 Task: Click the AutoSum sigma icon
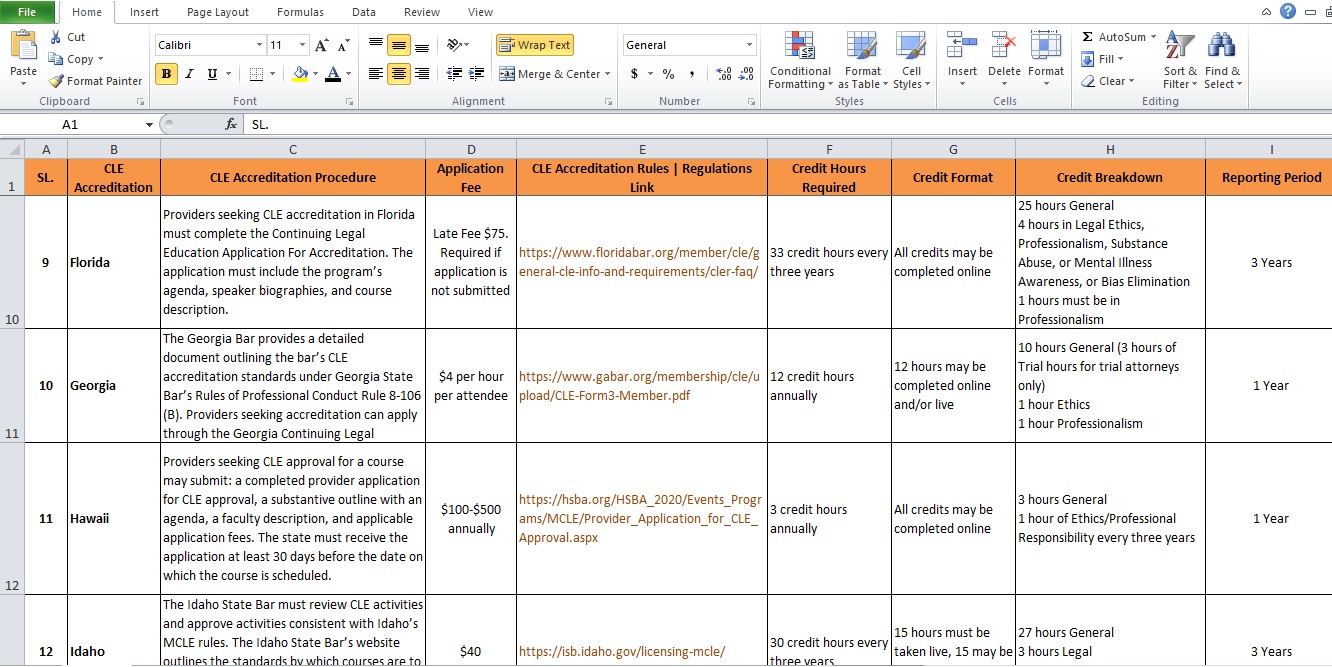click(1088, 37)
